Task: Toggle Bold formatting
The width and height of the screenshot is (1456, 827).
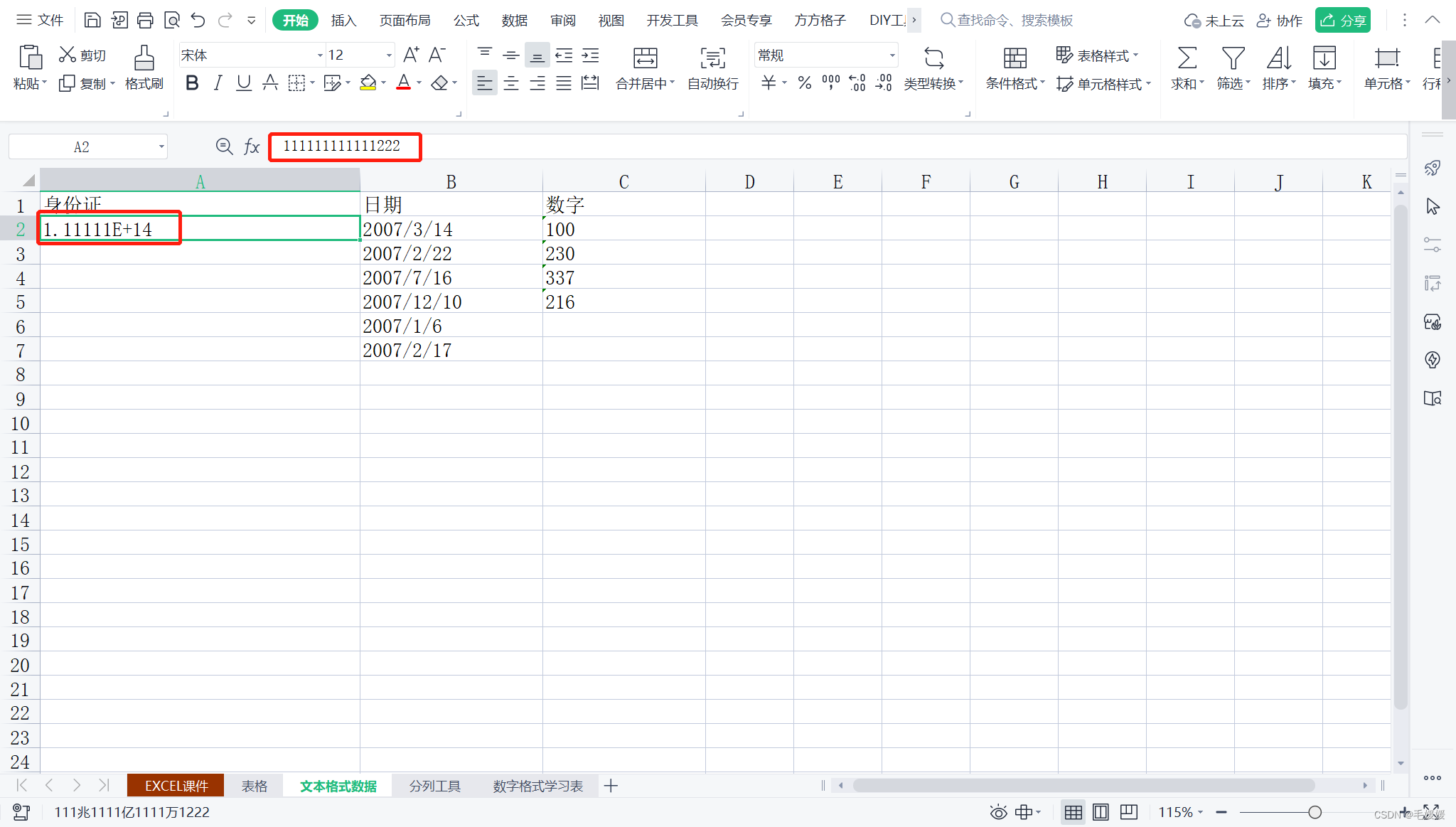Action: tap(191, 83)
